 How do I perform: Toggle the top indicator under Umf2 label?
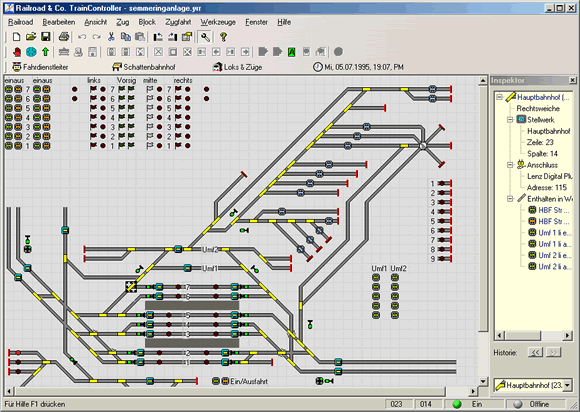point(395,277)
